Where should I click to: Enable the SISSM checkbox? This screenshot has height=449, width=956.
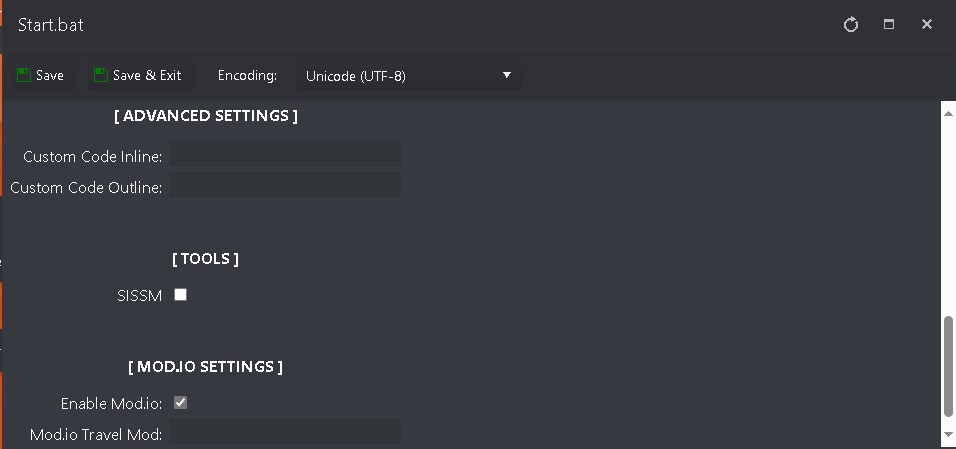(180, 295)
